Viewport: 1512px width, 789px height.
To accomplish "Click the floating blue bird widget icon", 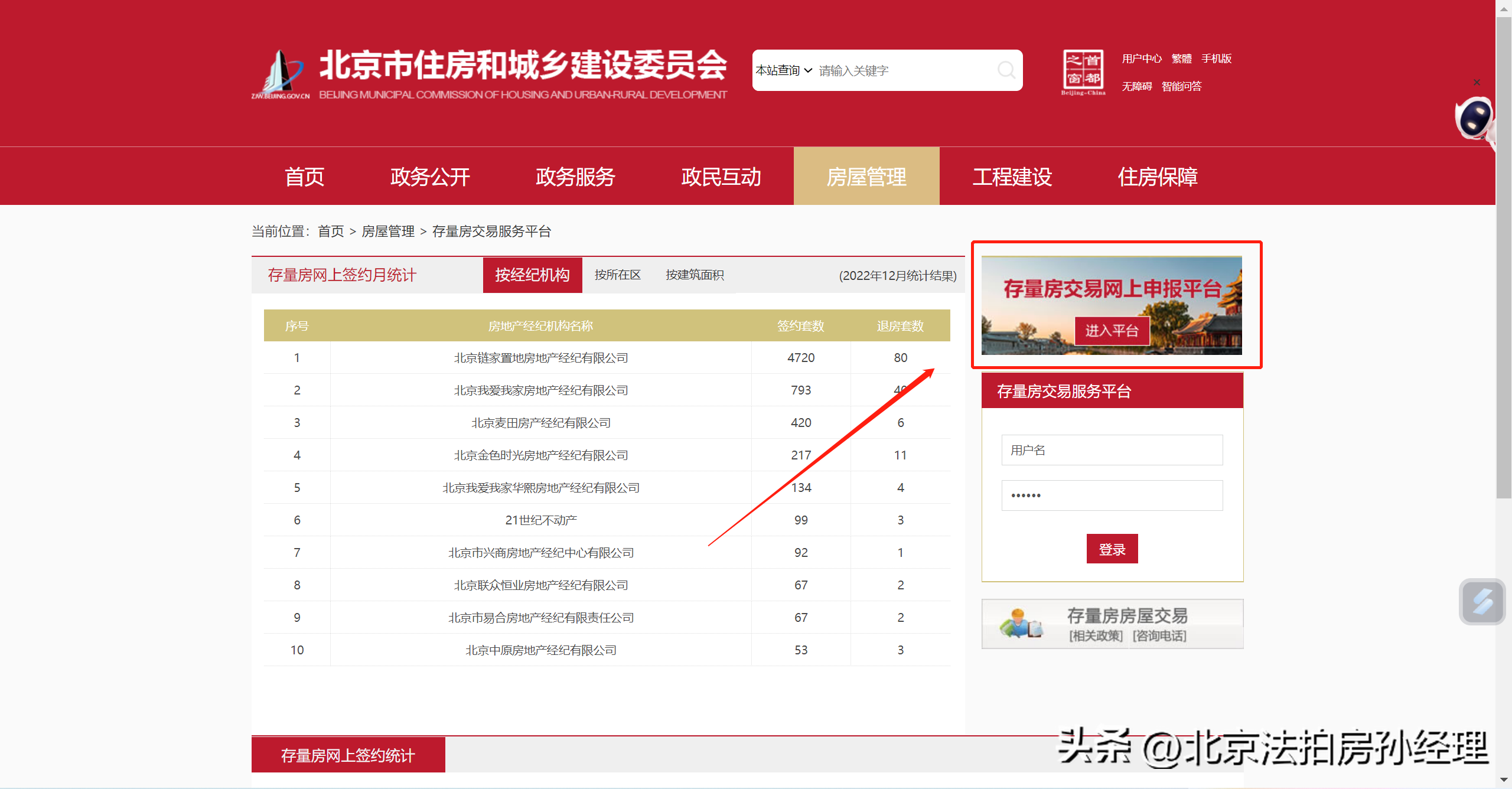I will (x=1482, y=601).
